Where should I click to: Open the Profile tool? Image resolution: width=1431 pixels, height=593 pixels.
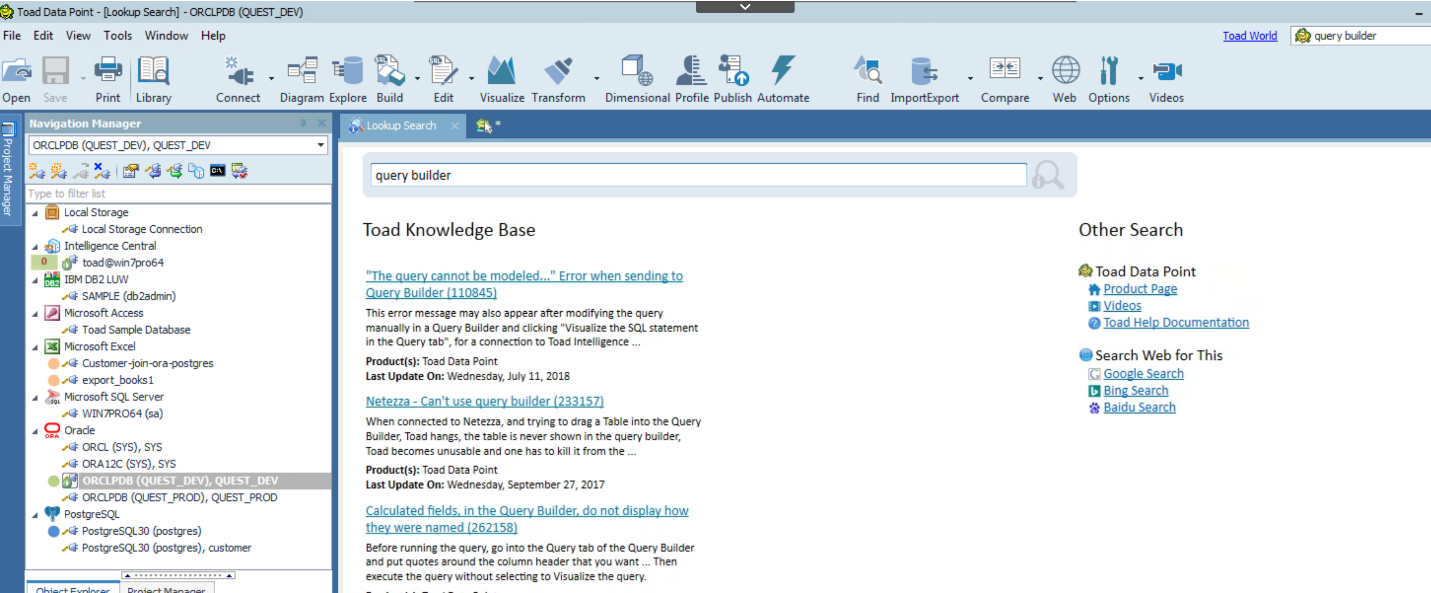click(x=692, y=72)
